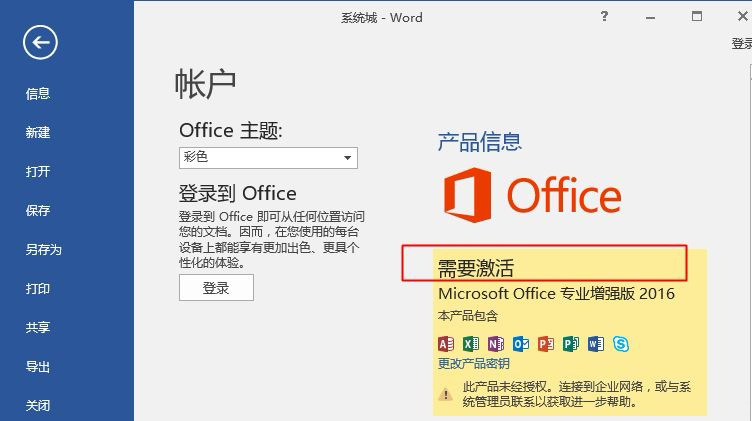Screen dimensions: 752x421
Task: Open the 信息 menu item
Action: [38, 94]
